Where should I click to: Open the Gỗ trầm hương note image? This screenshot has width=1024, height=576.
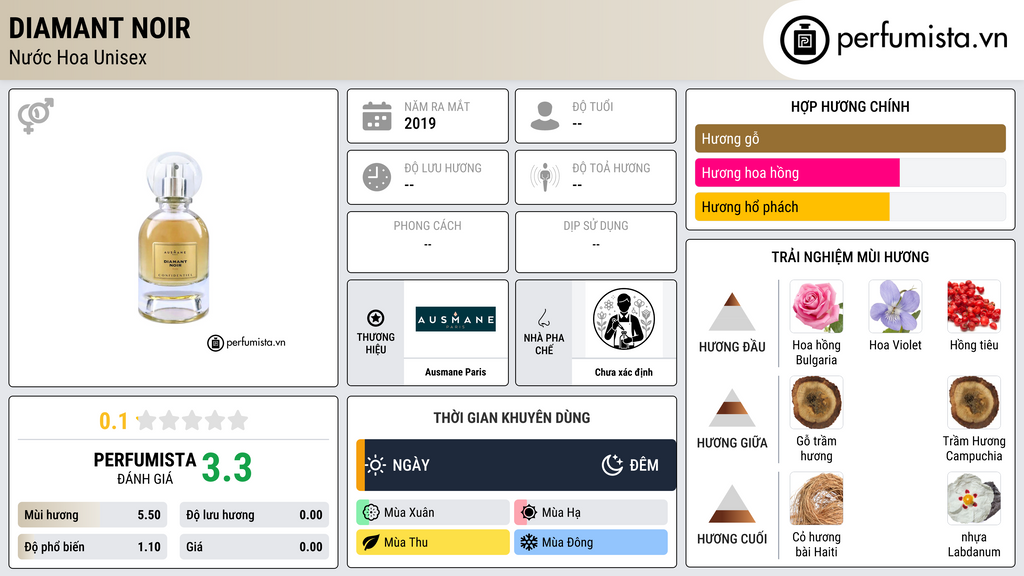(816, 403)
